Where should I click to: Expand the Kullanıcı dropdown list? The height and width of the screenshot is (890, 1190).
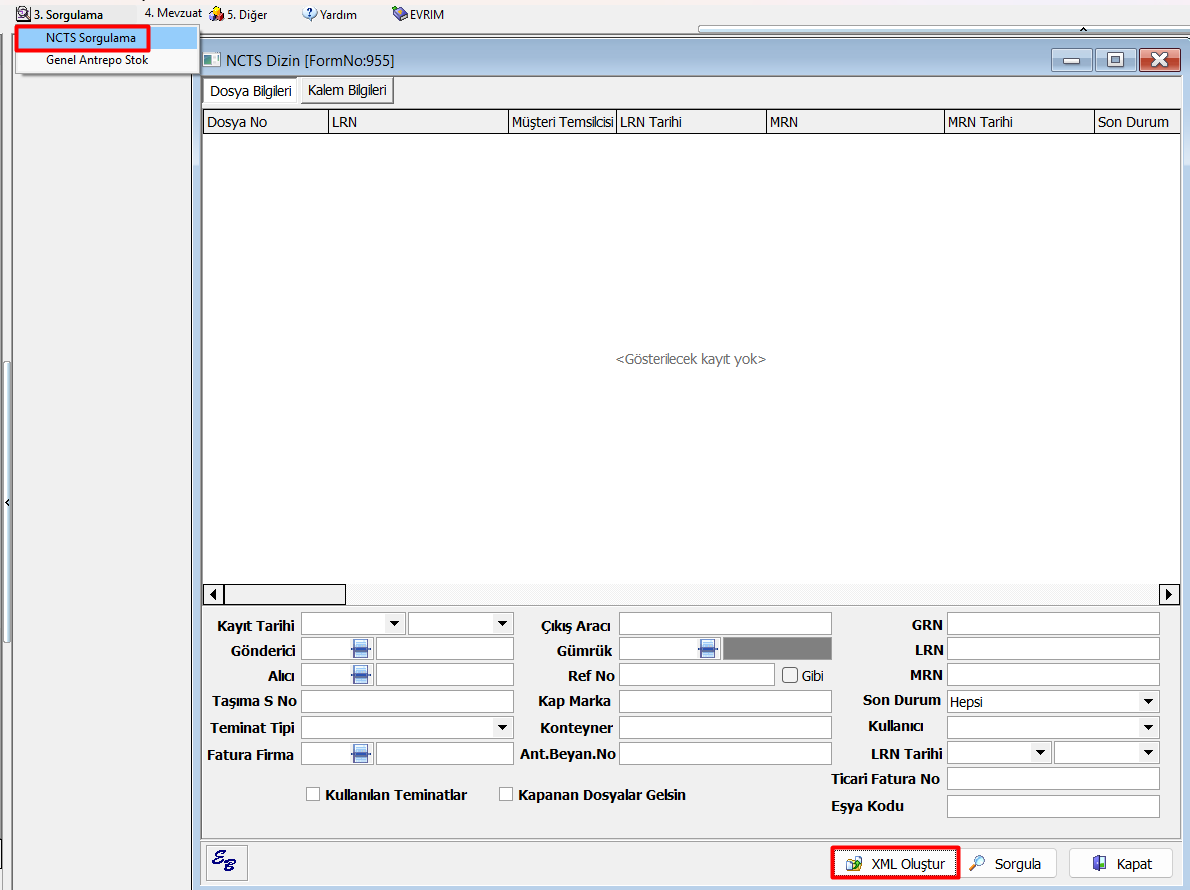click(1149, 728)
